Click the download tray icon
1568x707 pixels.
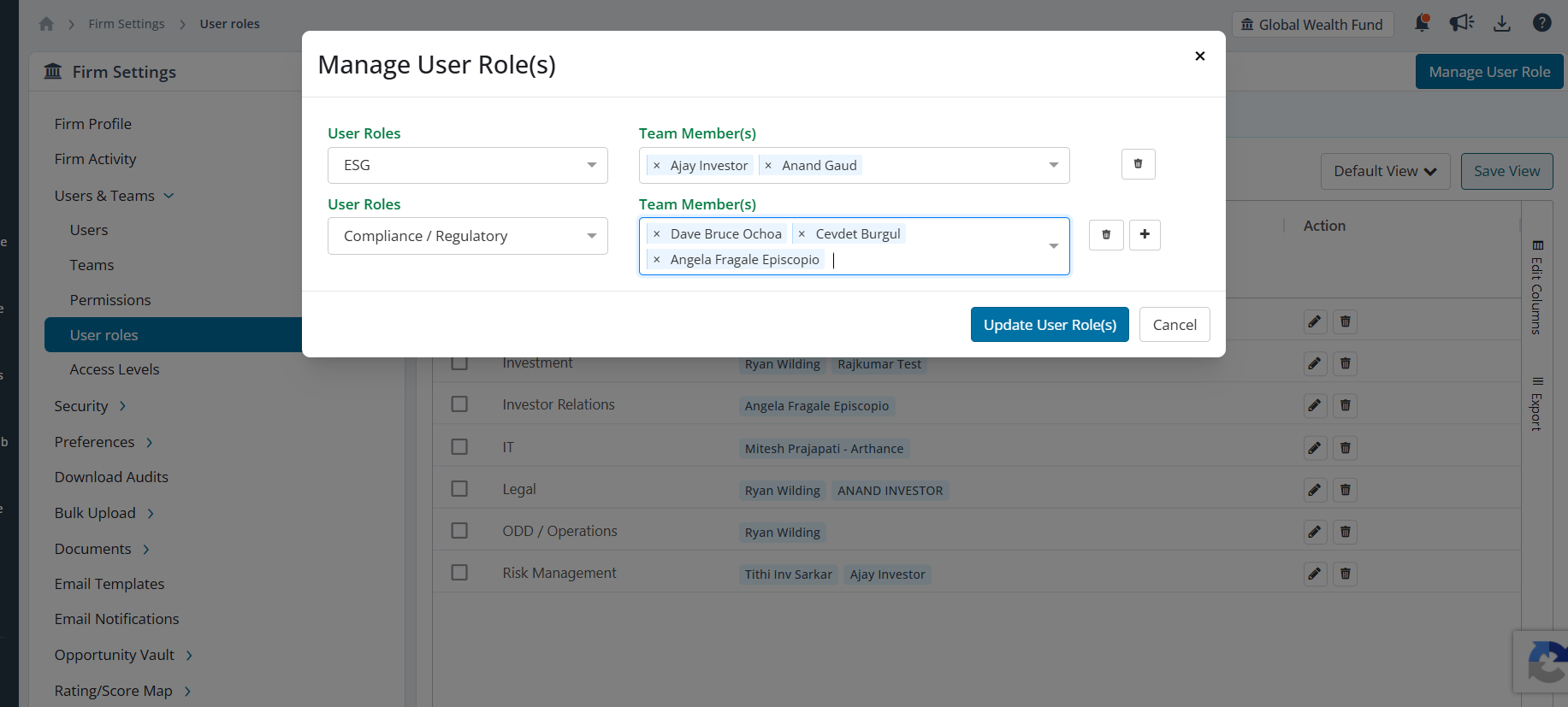point(1502,23)
